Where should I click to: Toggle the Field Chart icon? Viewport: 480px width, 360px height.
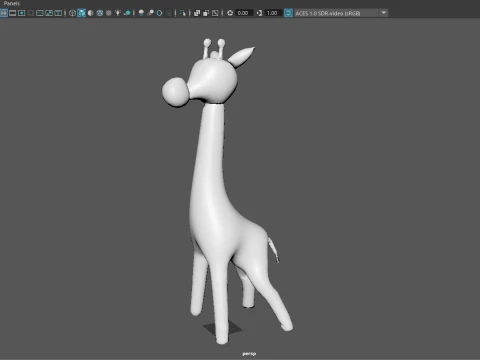[40, 13]
